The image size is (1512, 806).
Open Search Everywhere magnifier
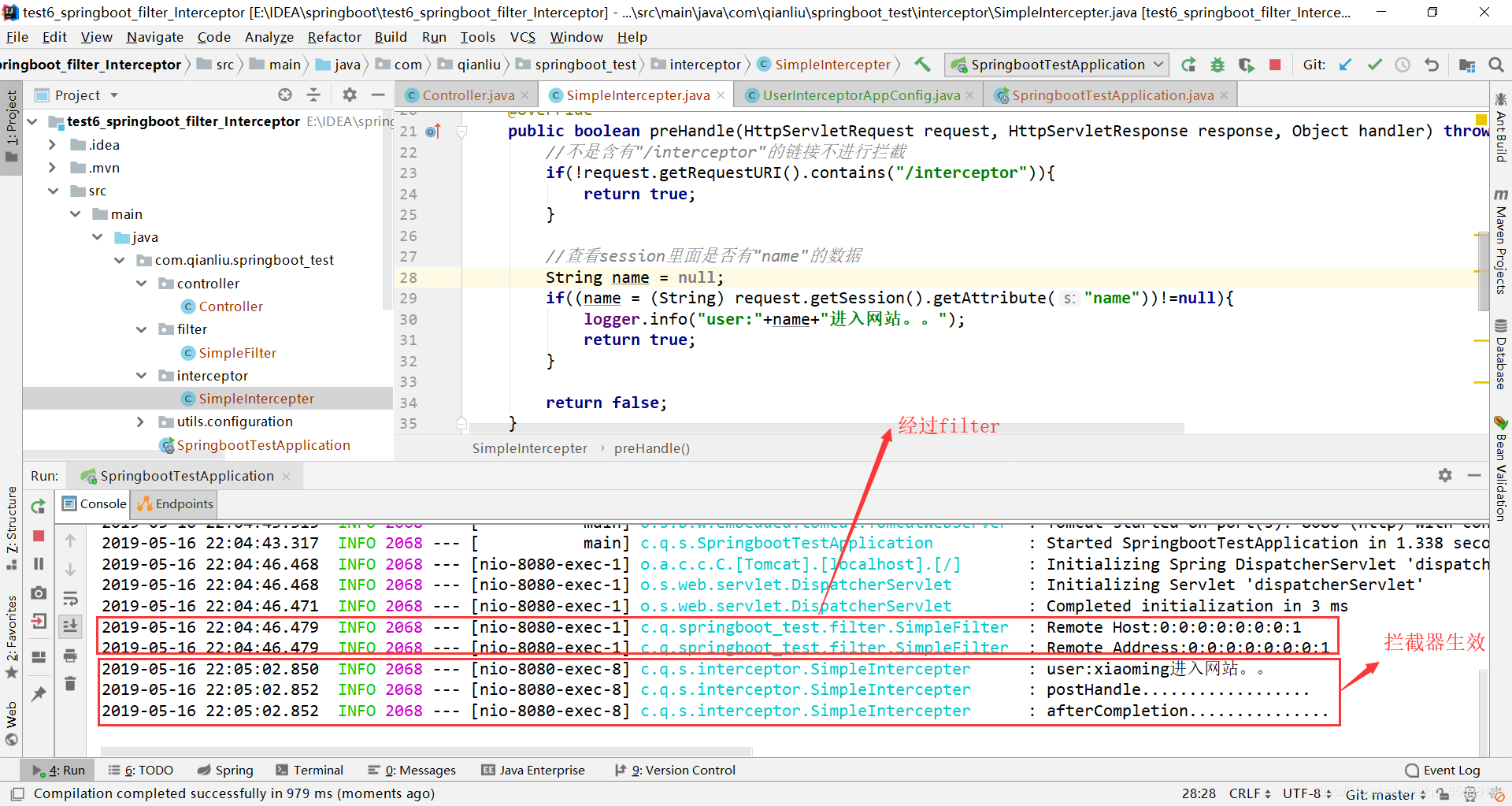coord(1496,65)
